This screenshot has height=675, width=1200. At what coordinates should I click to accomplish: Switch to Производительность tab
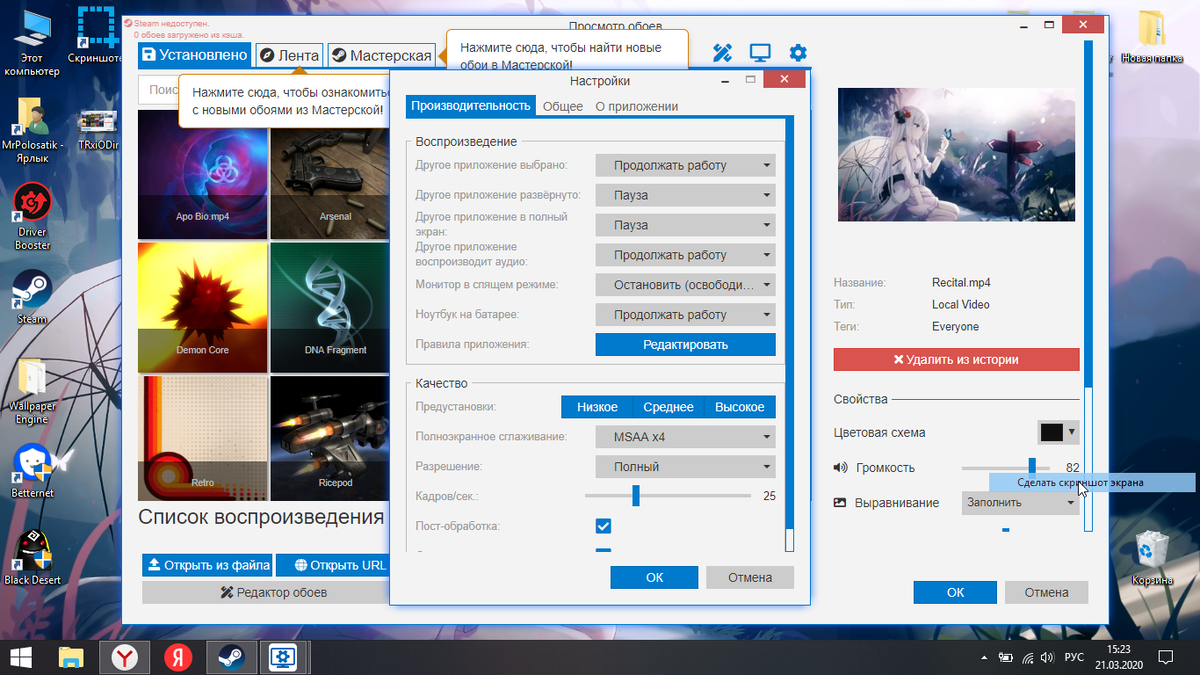coord(470,106)
